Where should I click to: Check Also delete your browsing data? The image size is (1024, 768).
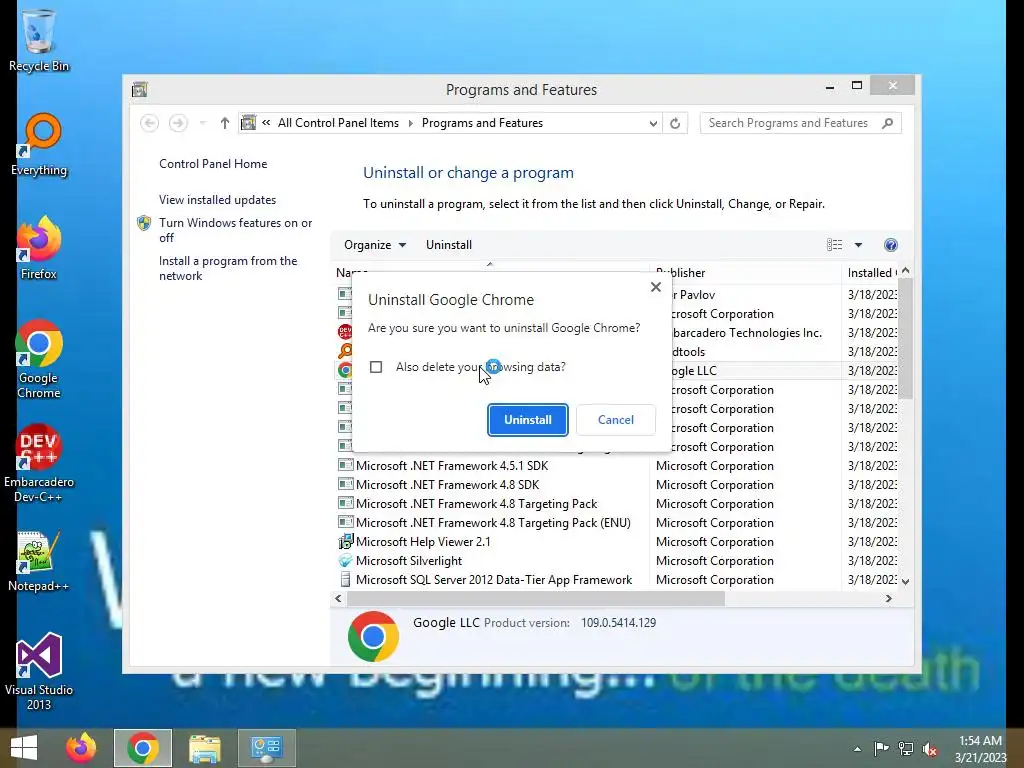click(376, 367)
